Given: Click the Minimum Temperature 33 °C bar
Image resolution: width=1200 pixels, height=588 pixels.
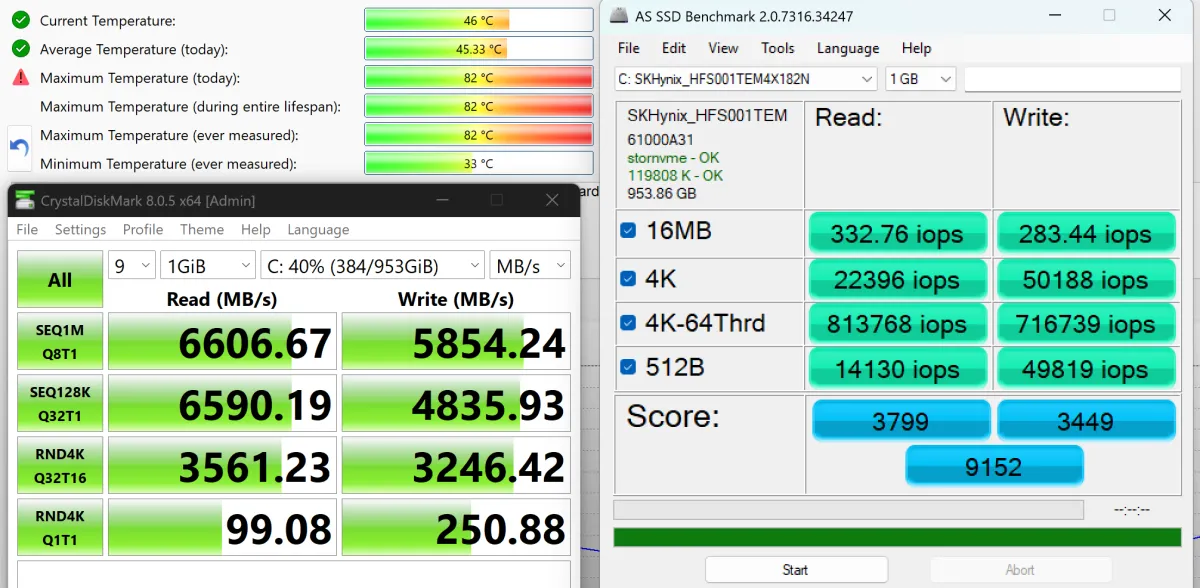Looking at the screenshot, I should [x=479, y=164].
